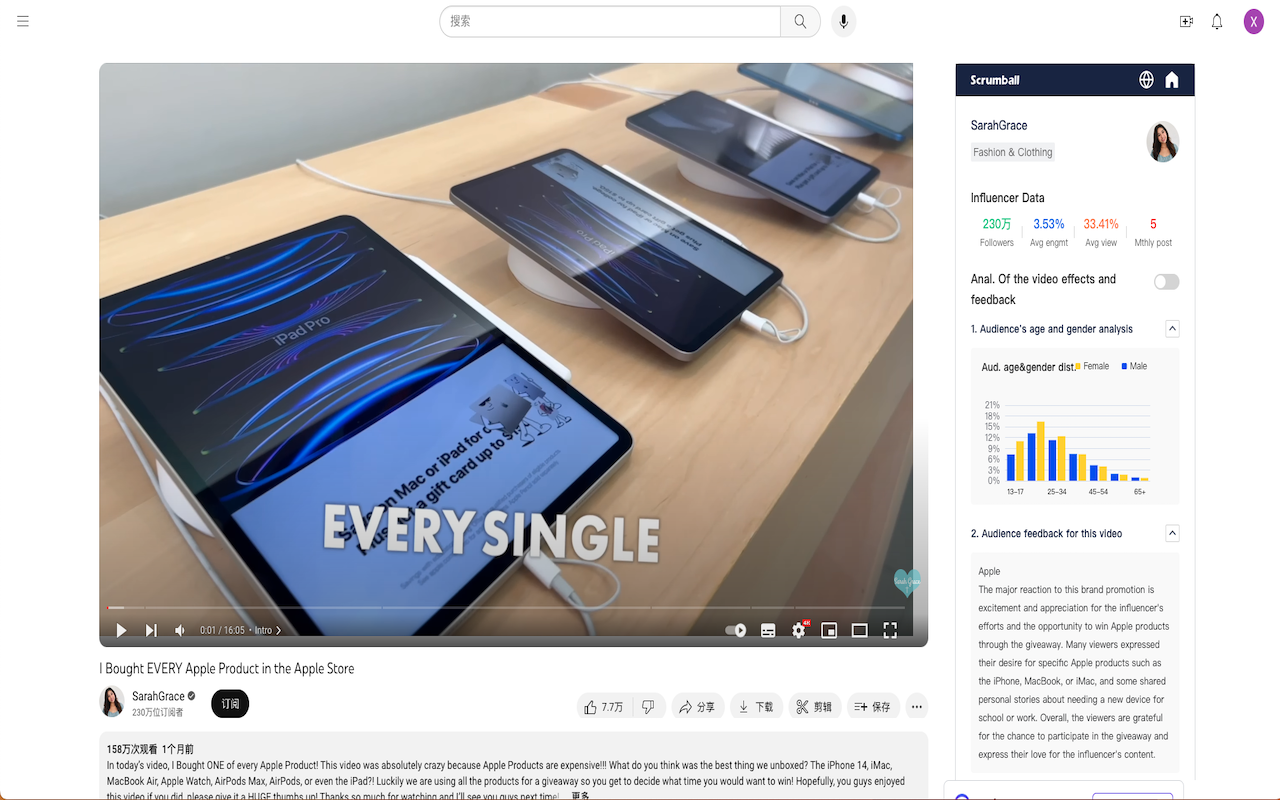Click the 保存 save button

[x=873, y=707]
